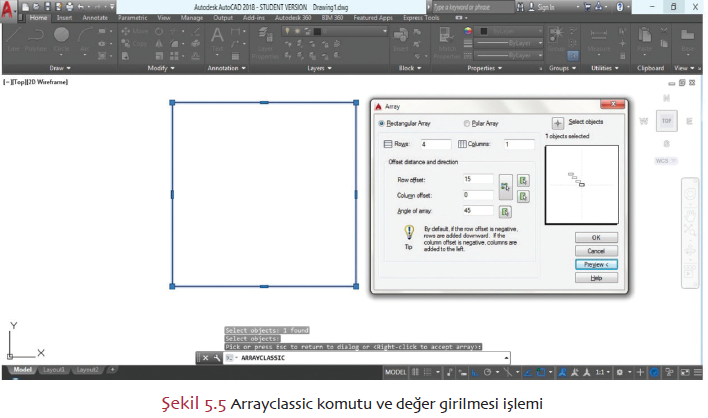Click the pick row offset icon
The width and height of the screenshot is (708, 418).
point(524,178)
